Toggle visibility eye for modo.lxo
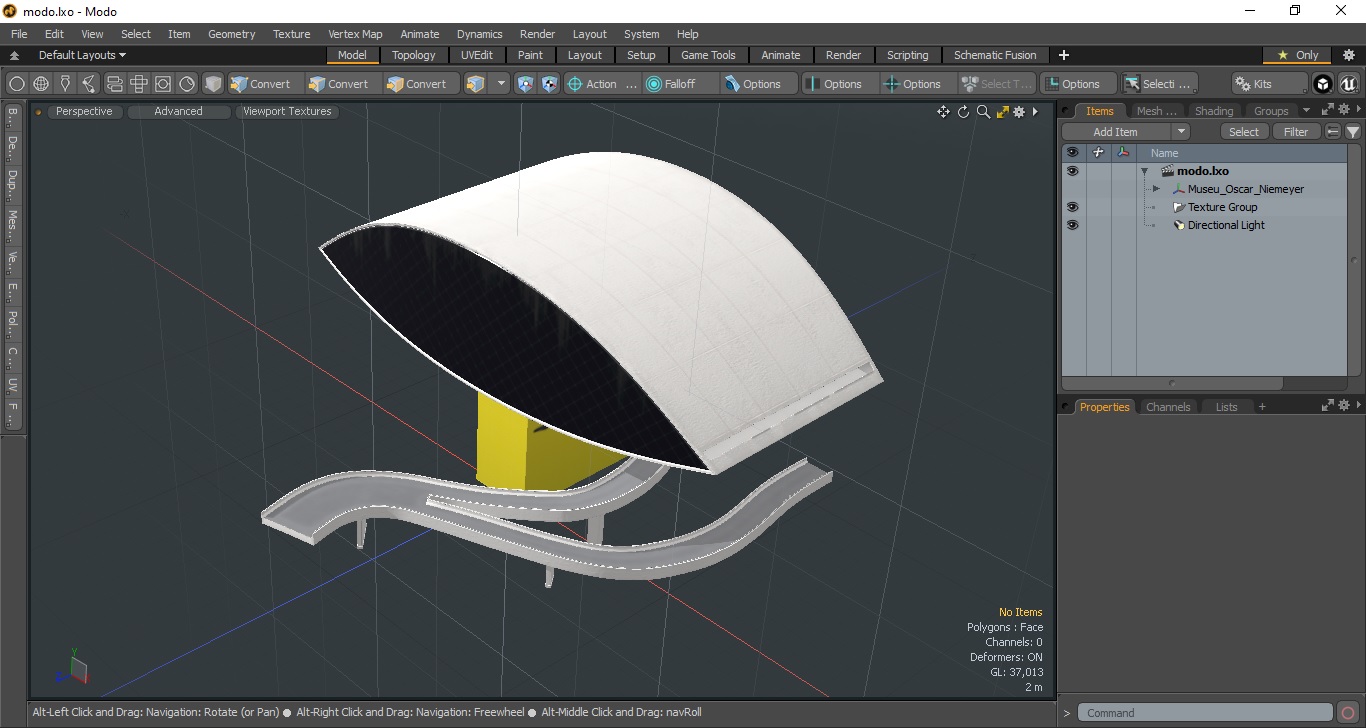The height and width of the screenshot is (728, 1366). 1073,171
